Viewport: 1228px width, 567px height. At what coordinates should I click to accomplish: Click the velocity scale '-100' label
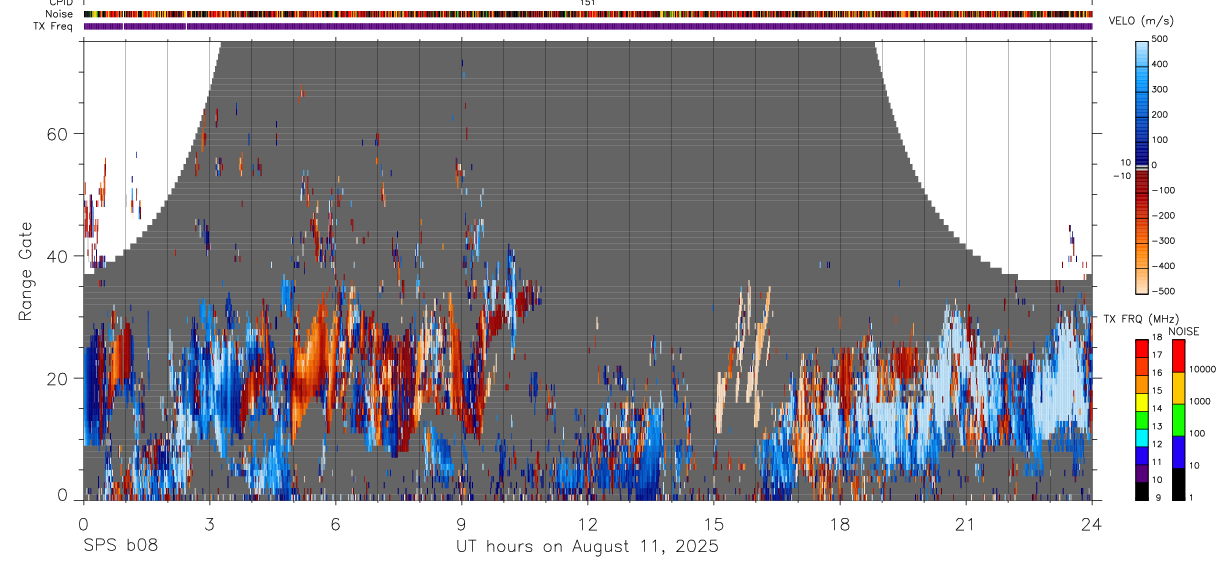[1164, 190]
